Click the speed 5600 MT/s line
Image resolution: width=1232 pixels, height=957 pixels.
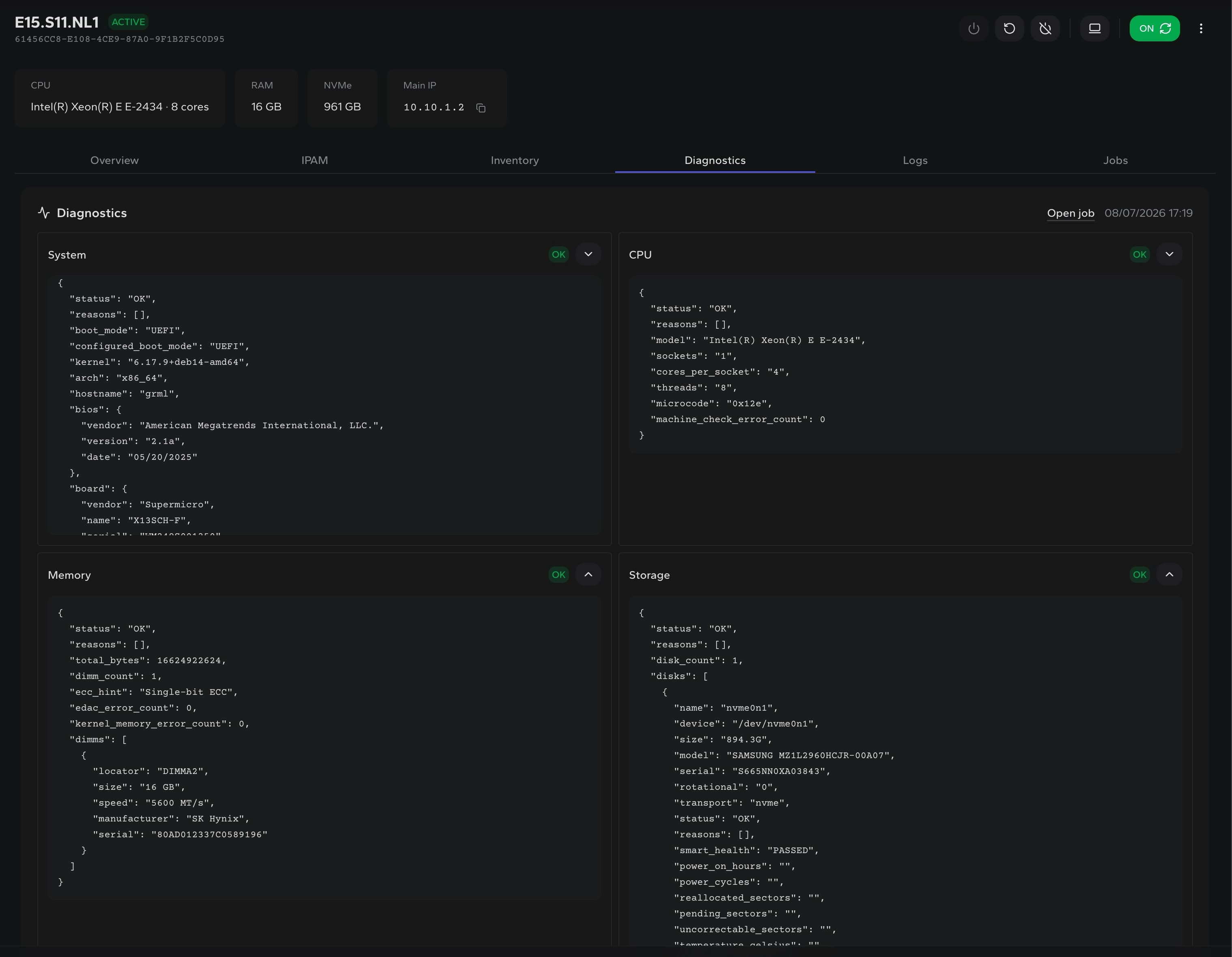point(153,802)
